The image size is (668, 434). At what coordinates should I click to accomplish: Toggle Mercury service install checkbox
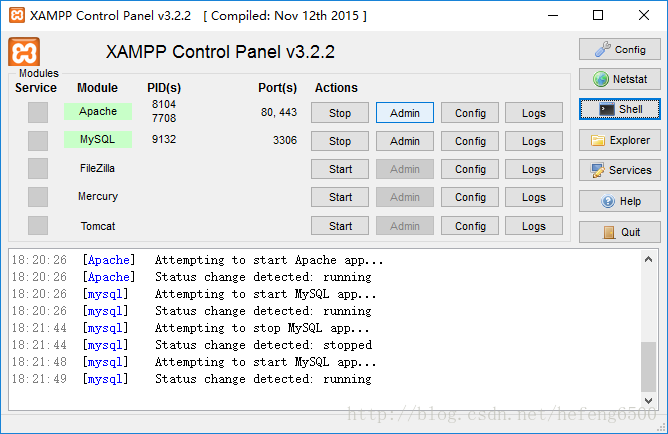(x=38, y=197)
